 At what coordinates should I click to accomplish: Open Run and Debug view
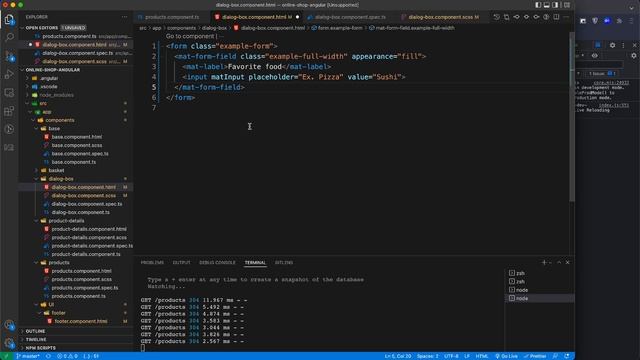click(x=9, y=74)
